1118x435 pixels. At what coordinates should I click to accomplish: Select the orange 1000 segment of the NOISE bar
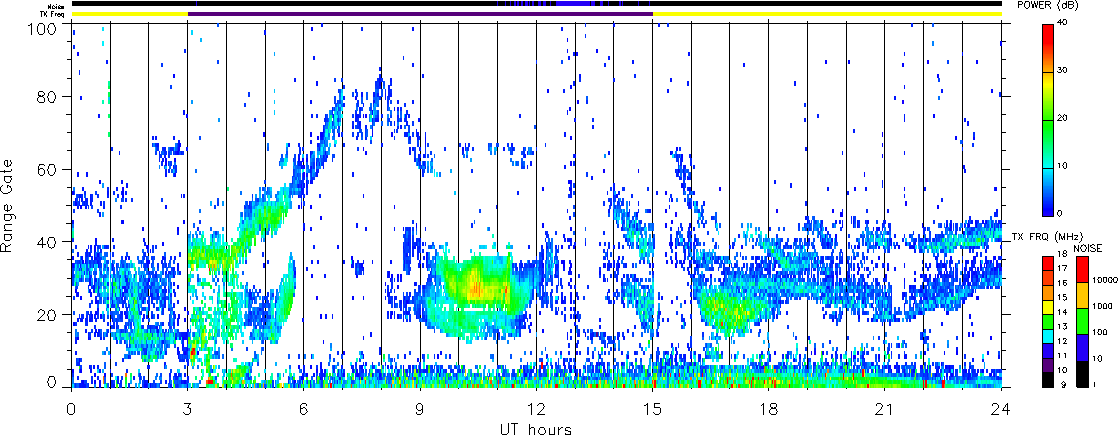click(1082, 295)
